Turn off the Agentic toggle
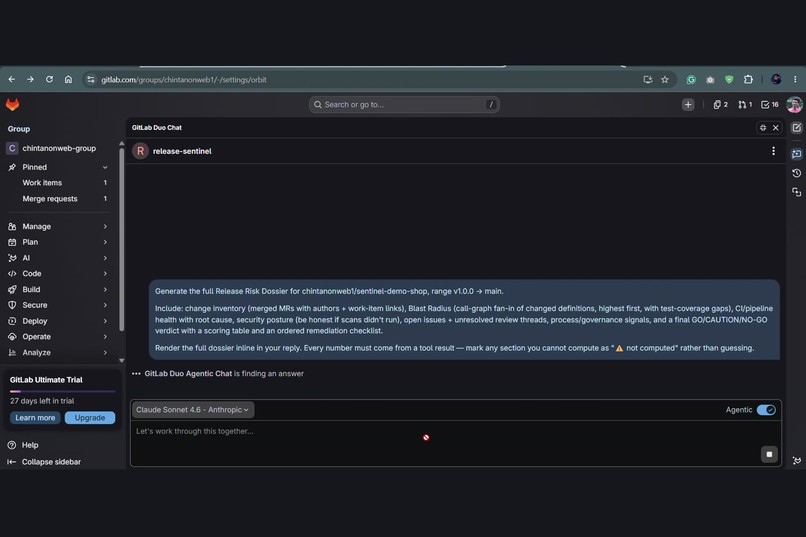Screen dimensions: 806x537 click(766, 410)
